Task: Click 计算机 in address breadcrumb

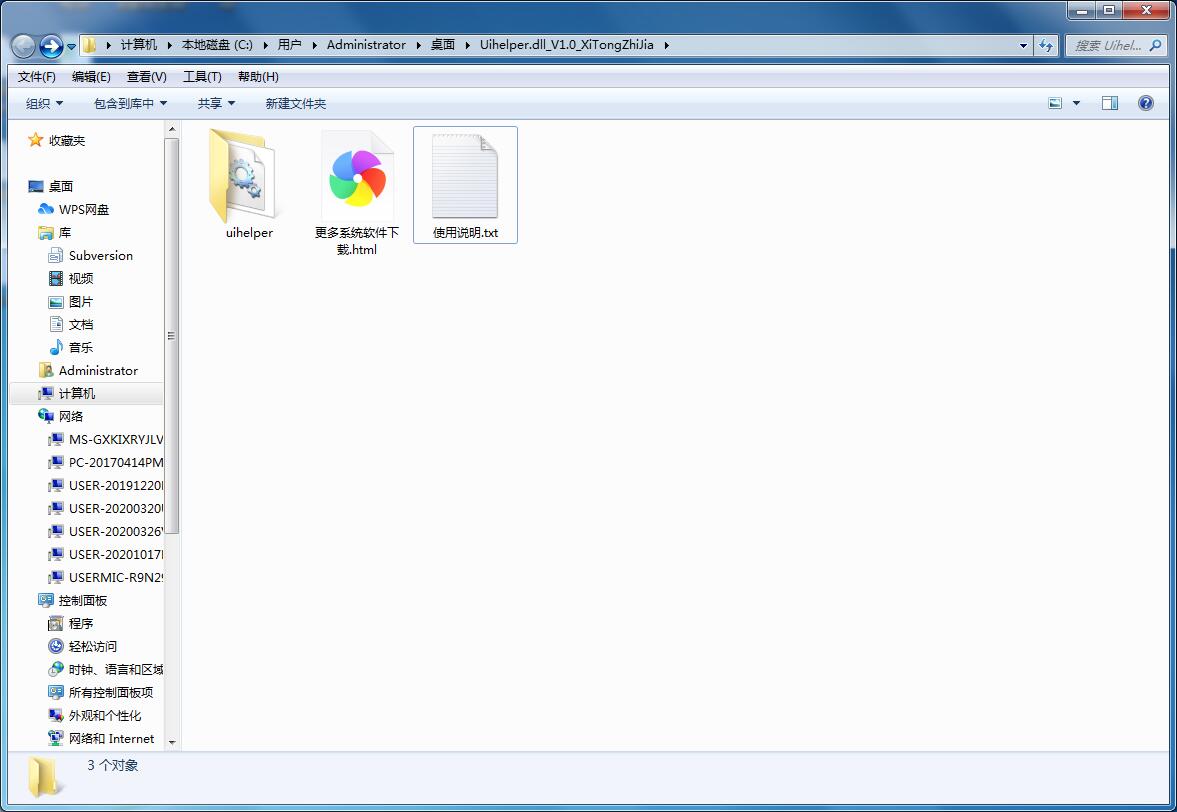Action: [x=139, y=45]
